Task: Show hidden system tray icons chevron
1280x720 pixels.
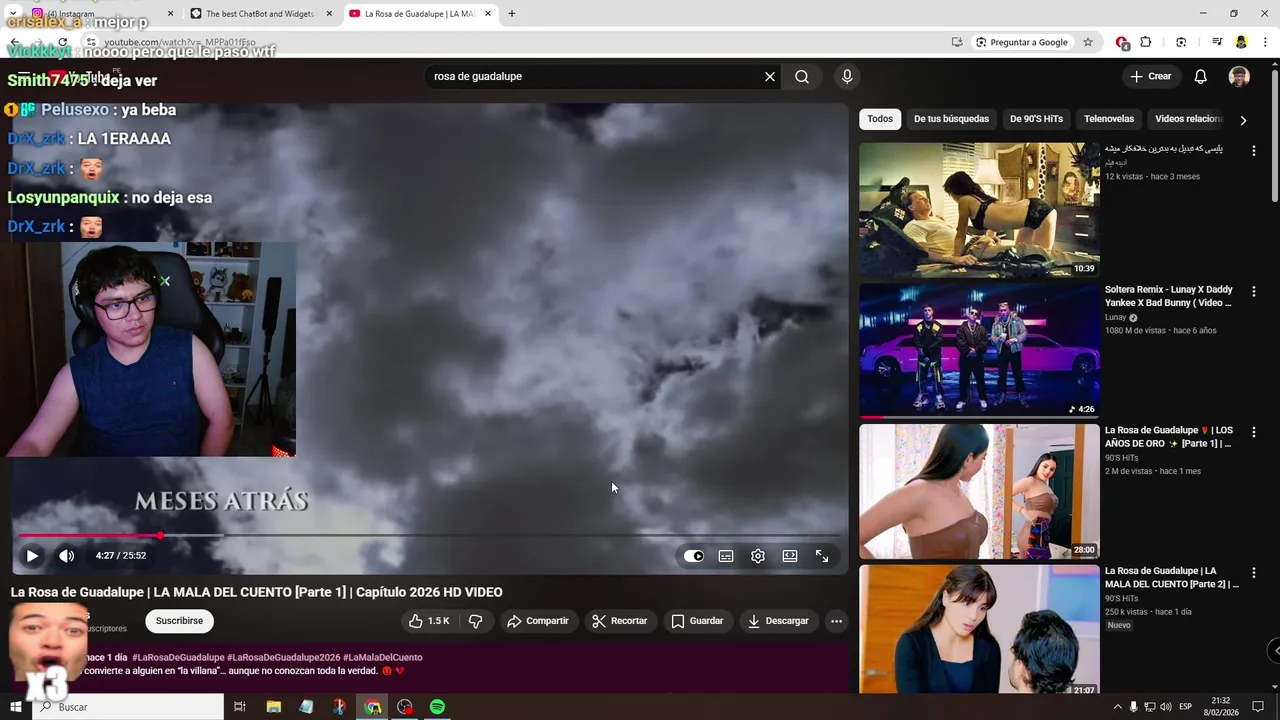Action: [1117, 707]
